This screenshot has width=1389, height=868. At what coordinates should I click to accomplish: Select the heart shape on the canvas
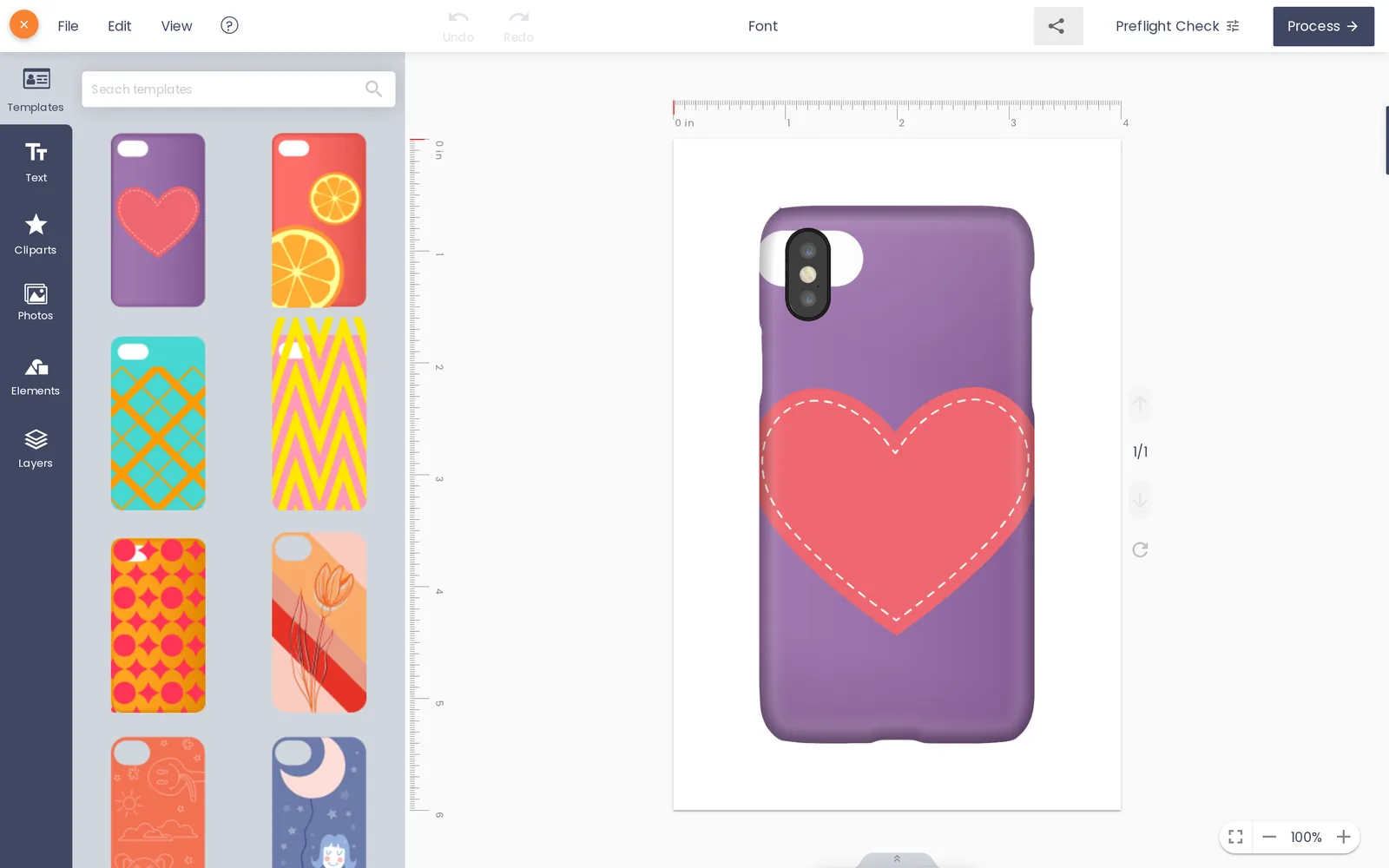click(x=897, y=510)
